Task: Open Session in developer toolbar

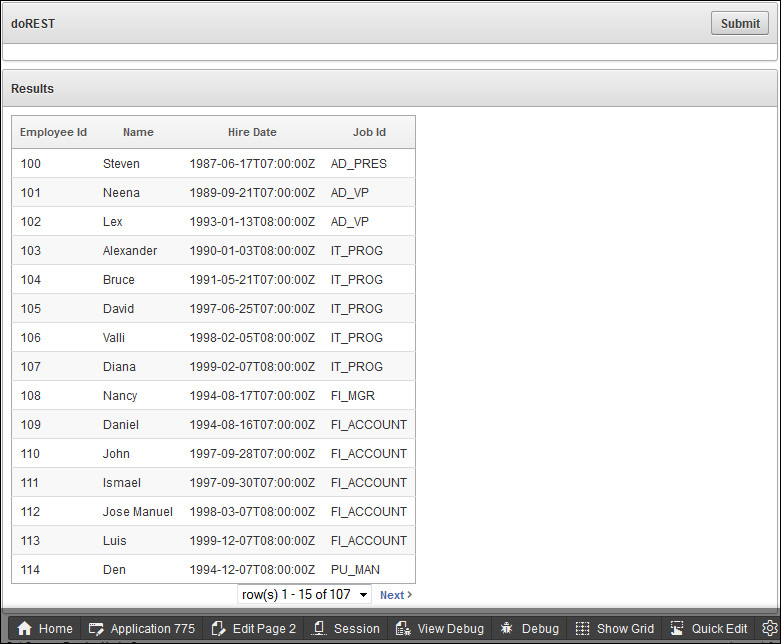Action: coord(346,629)
